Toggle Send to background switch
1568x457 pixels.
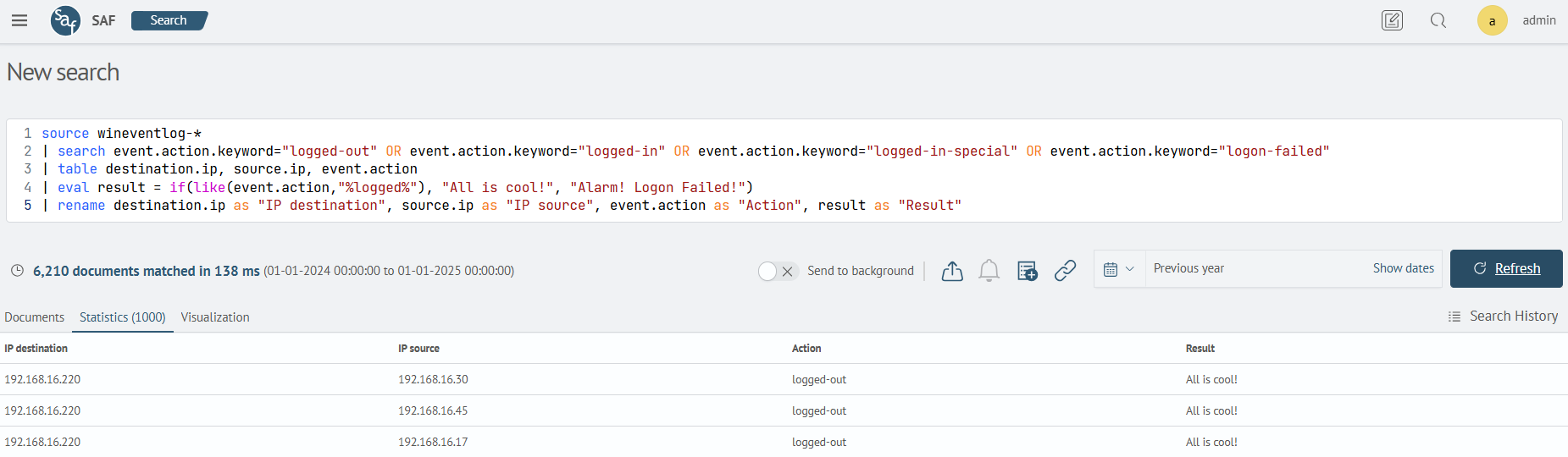click(778, 271)
